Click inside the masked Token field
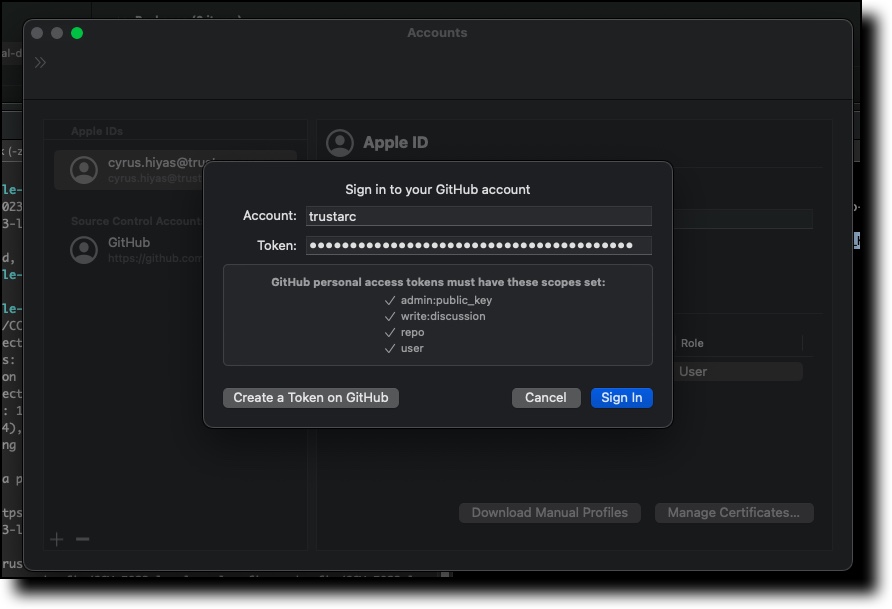Viewport: 892px width, 609px height. pyautogui.click(x=478, y=246)
